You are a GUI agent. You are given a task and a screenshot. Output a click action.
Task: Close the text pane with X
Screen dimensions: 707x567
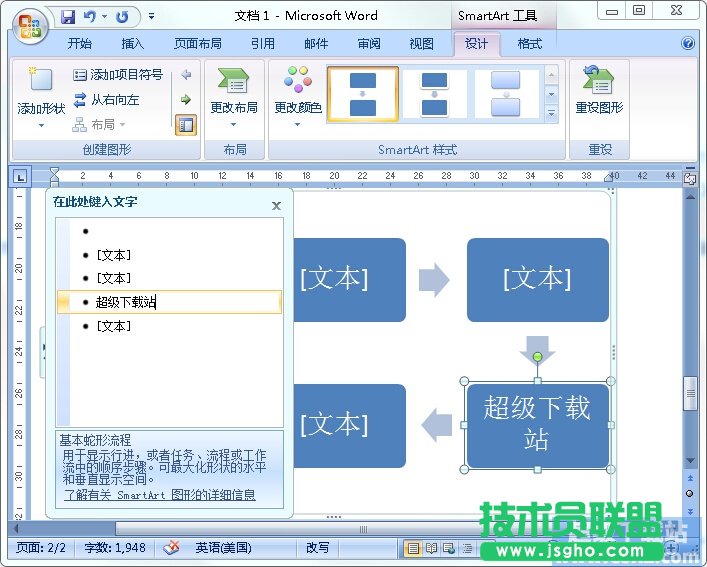tap(277, 205)
